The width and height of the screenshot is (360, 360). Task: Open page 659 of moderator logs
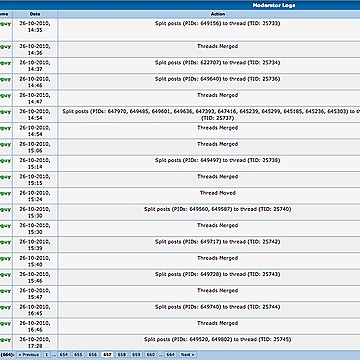[136, 355]
